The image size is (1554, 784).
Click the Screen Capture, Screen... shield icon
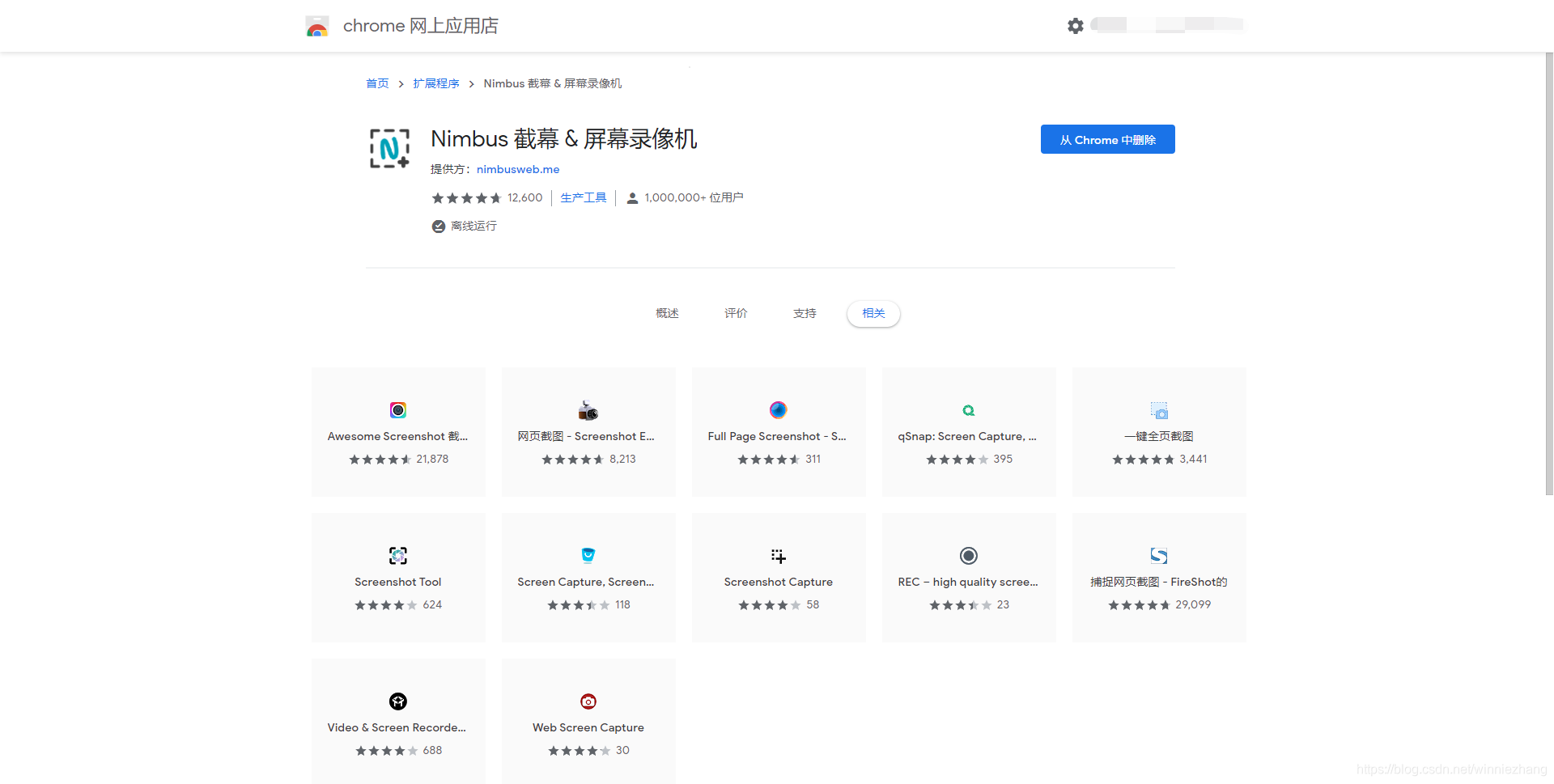588,555
